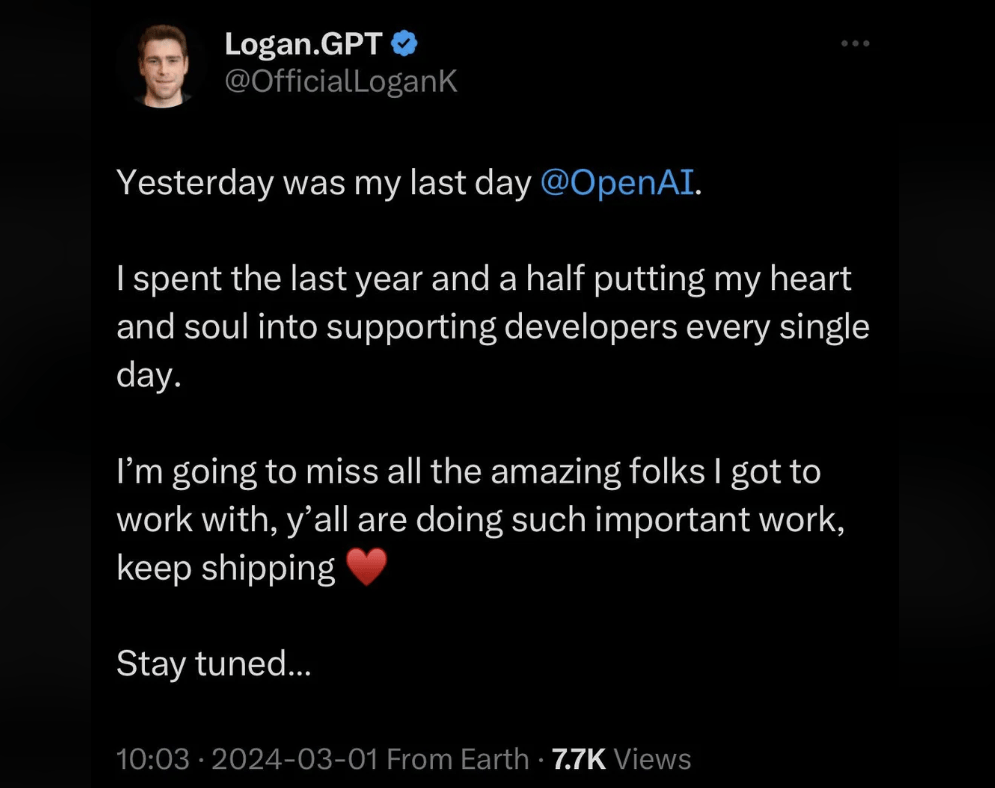
Task: Open Logan.GPT's profile picture
Action: pos(163,66)
